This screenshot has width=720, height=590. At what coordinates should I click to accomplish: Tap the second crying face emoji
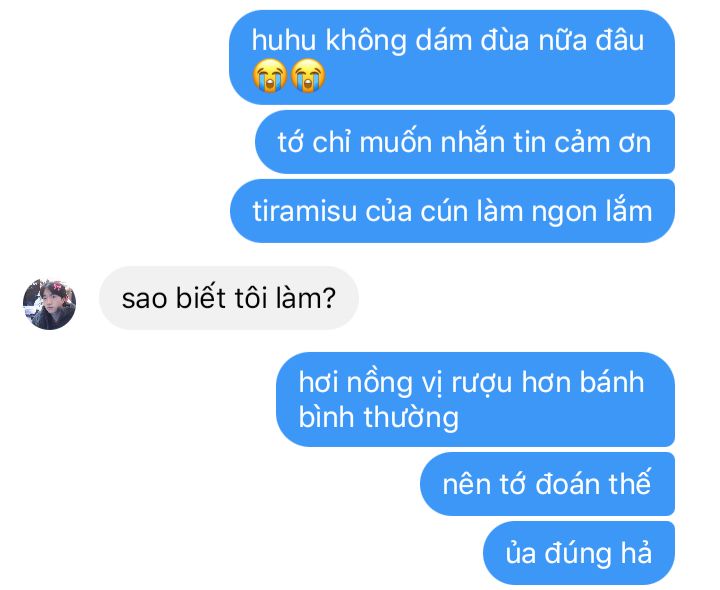coord(308,76)
